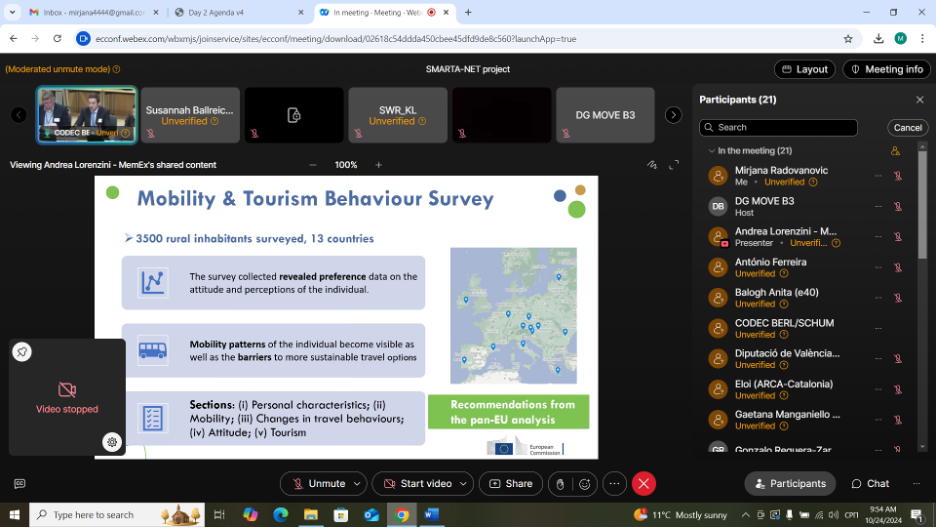
Task: Click the red leave meeting button
Action: tap(644, 484)
